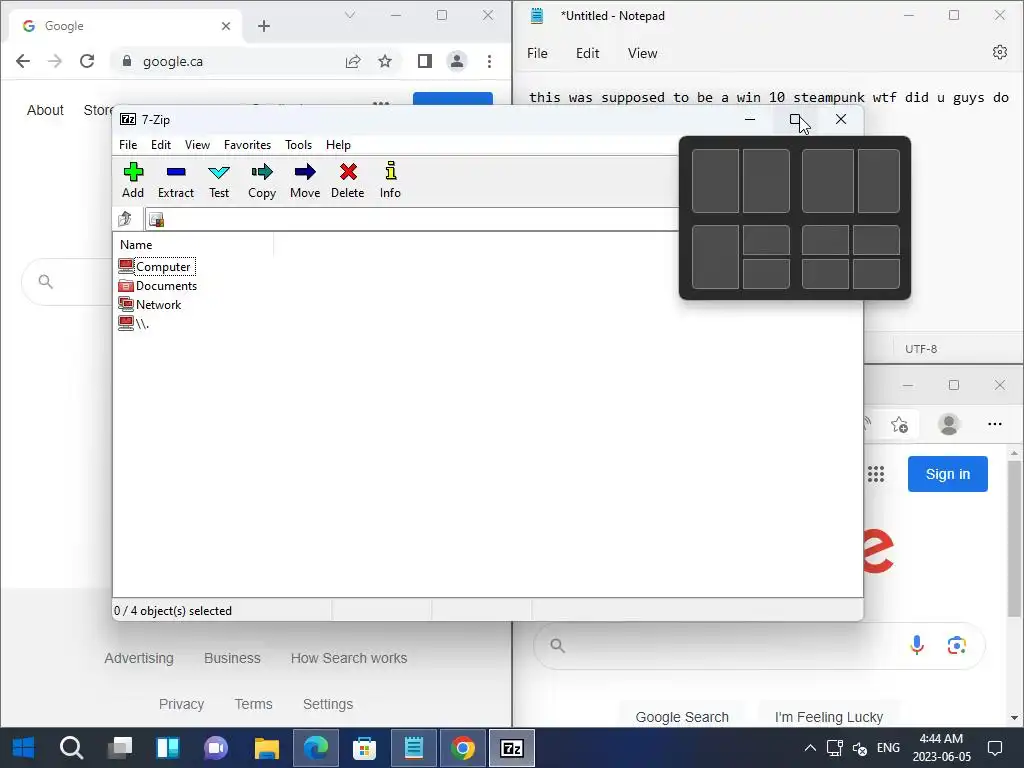The height and width of the screenshot is (768, 1024).
Task: Start voice search microphone in Edge
Action: pyautogui.click(x=917, y=645)
